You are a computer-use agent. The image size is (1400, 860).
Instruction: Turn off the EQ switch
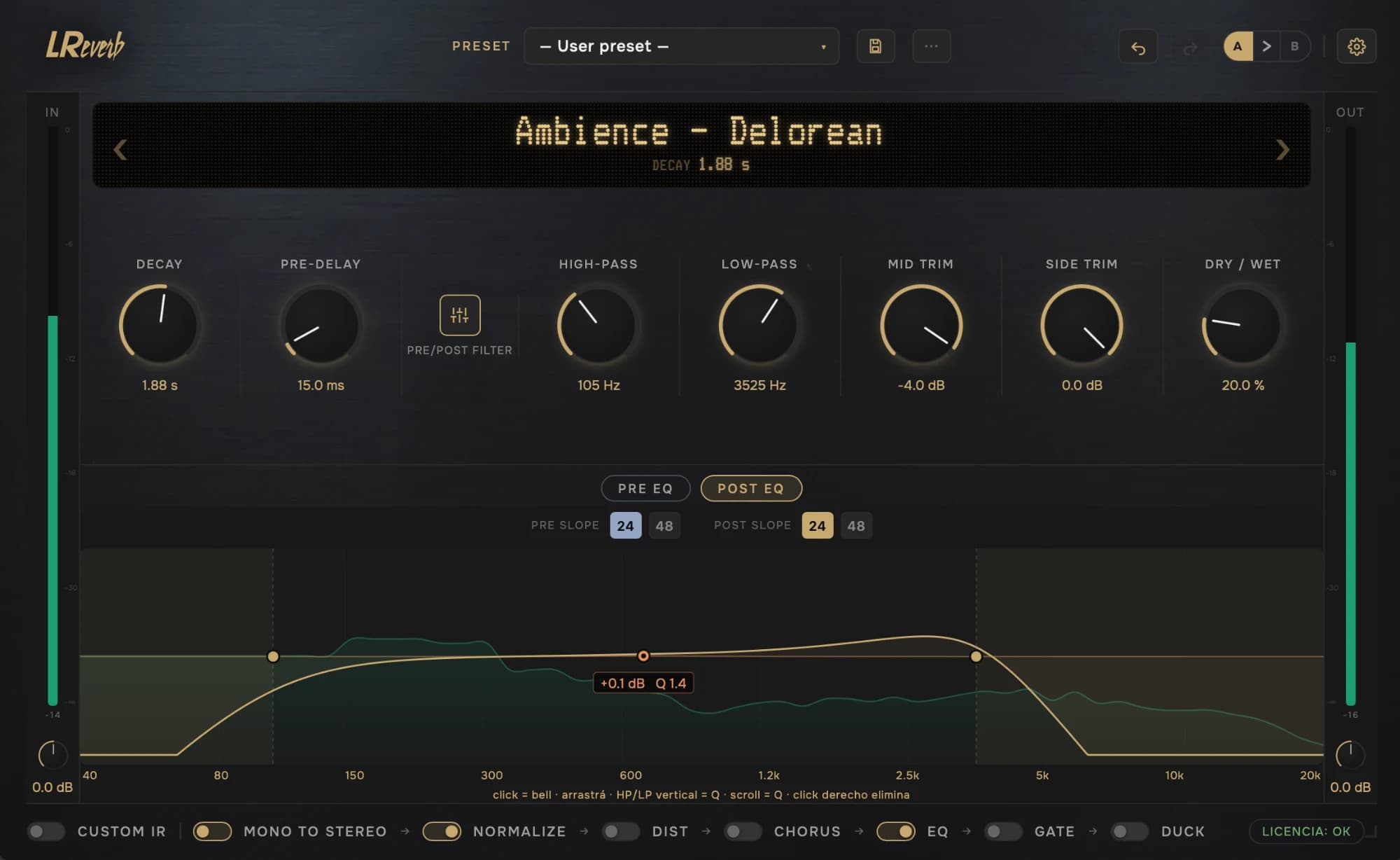(x=896, y=831)
